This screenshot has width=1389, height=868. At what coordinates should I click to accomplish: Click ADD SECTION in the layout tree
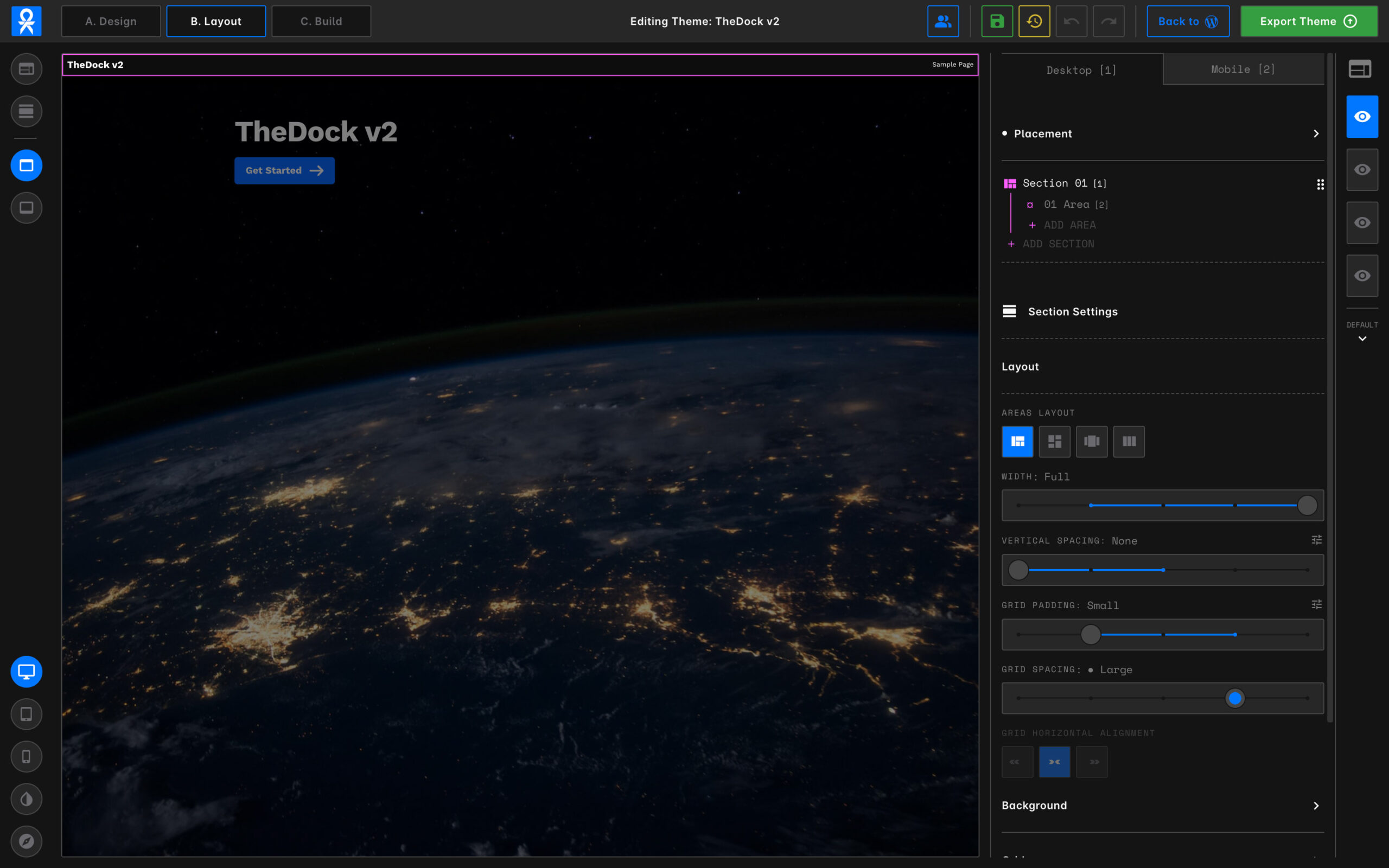tap(1057, 244)
